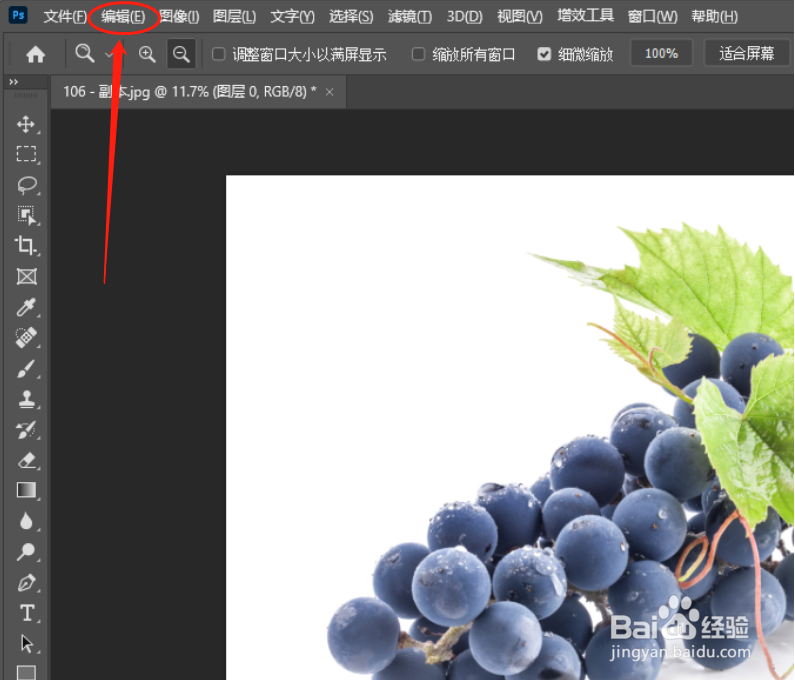Image resolution: width=795 pixels, height=680 pixels.
Task: Open the 帮助(H) menu
Action: [714, 17]
